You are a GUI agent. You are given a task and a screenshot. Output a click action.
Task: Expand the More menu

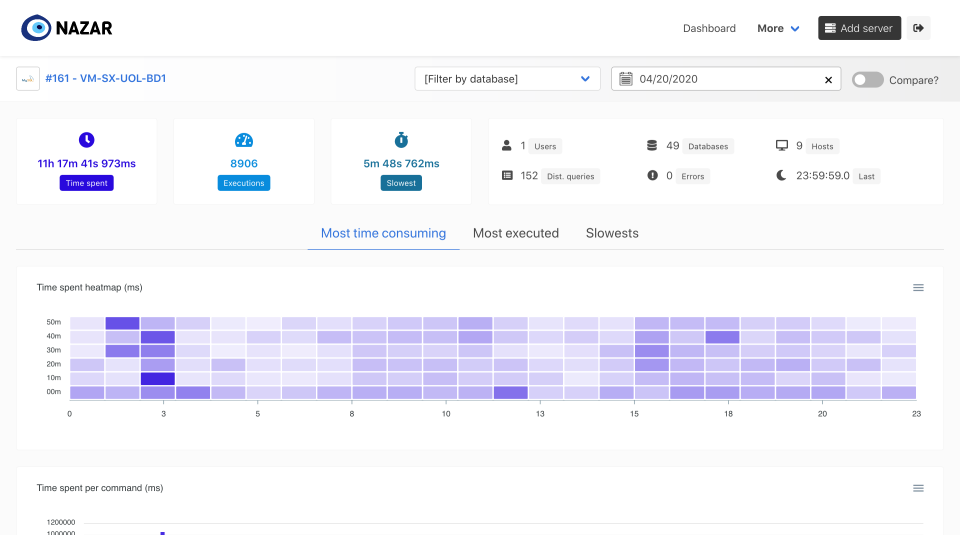click(x=778, y=28)
